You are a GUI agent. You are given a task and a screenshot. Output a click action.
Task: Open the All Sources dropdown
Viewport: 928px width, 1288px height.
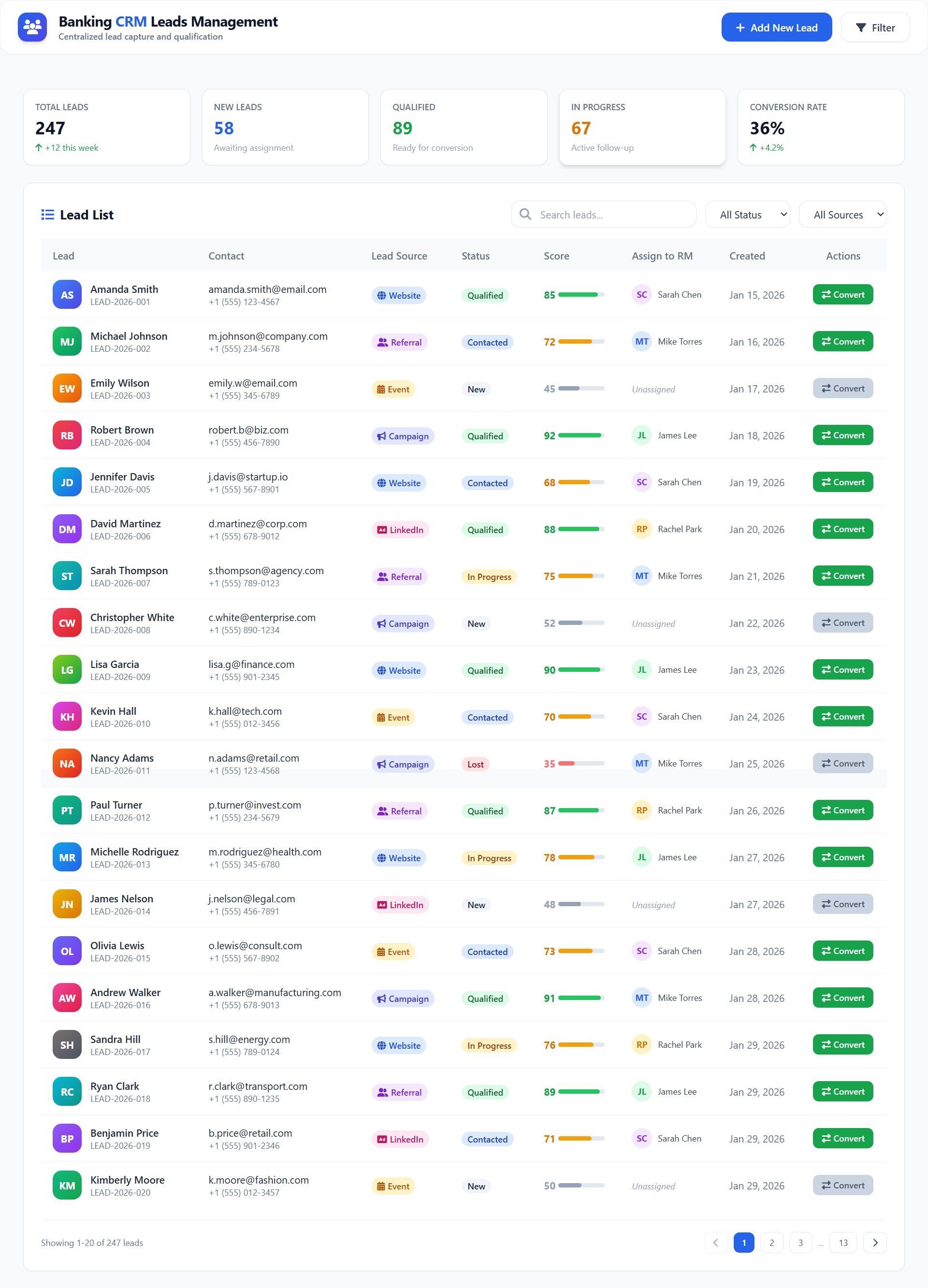point(842,214)
